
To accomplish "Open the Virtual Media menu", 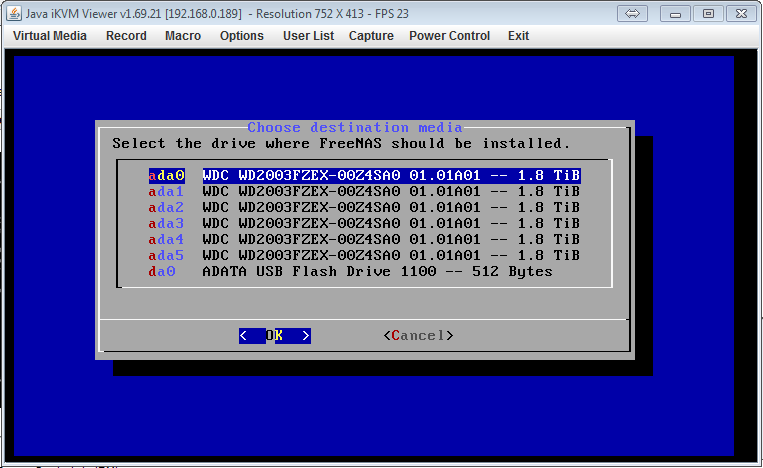I will coord(50,36).
